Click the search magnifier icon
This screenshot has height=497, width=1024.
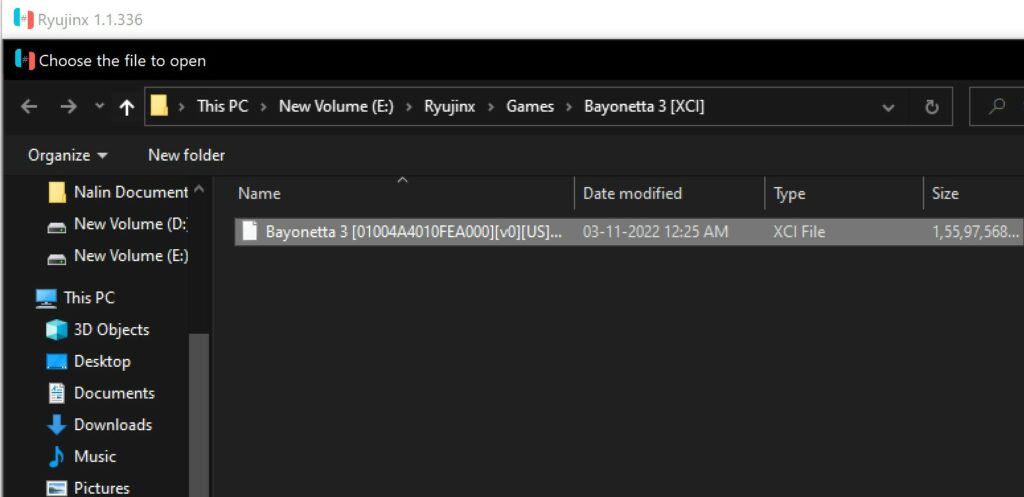(997, 107)
